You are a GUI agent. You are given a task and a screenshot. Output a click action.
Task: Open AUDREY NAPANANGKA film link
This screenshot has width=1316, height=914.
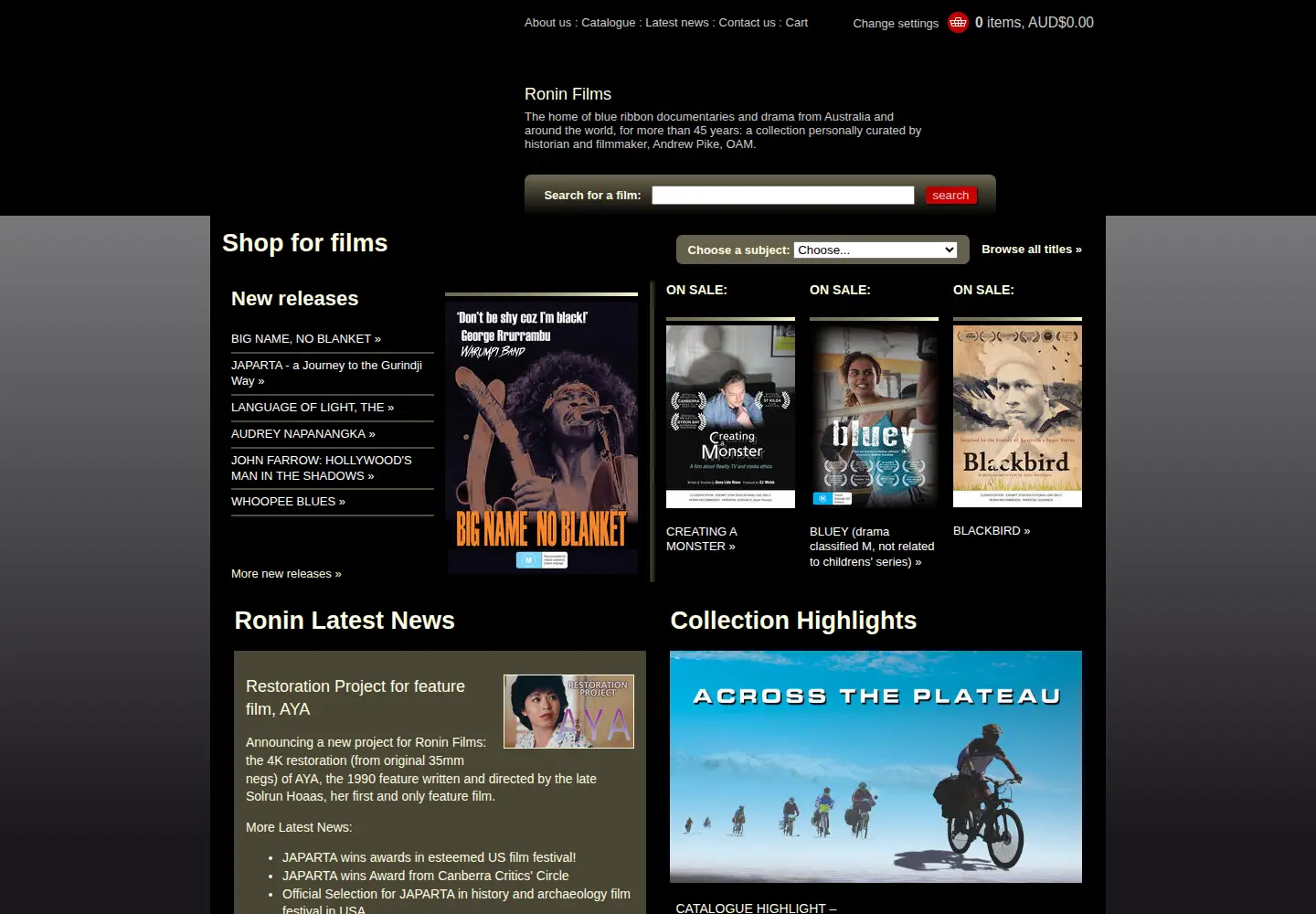[303, 434]
